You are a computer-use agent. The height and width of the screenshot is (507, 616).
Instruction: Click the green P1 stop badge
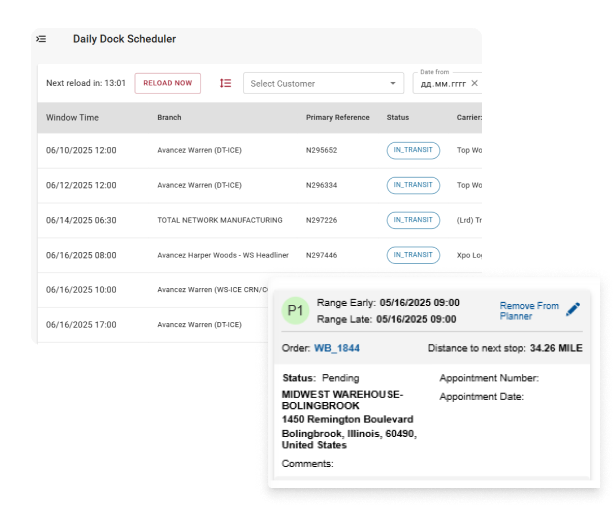(295, 310)
